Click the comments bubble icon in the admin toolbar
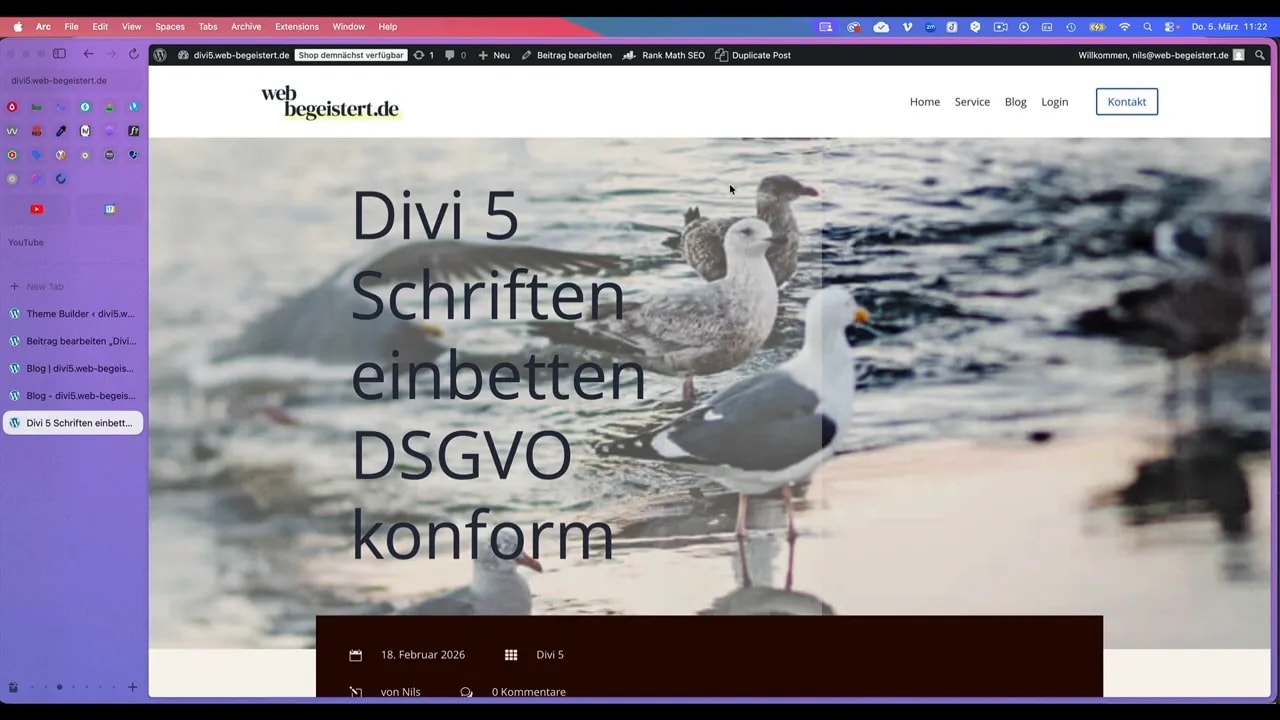1280x720 pixels. click(x=449, y=55)
